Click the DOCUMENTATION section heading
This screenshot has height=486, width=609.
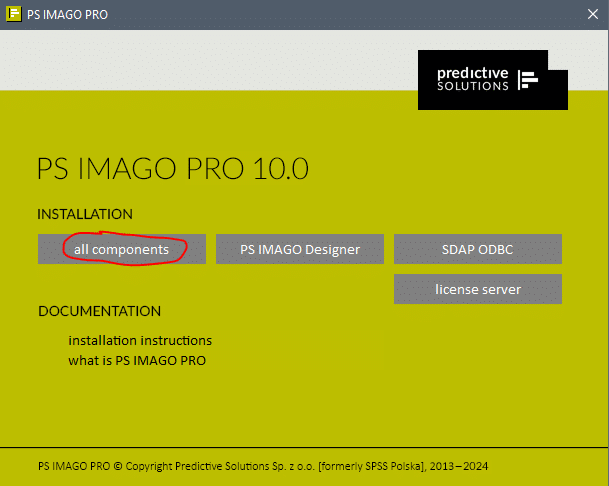coord(99,311)
